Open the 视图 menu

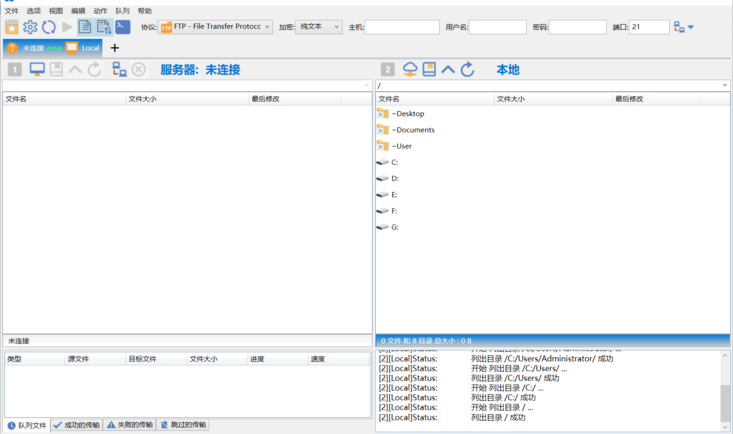[x=56, y=10]
